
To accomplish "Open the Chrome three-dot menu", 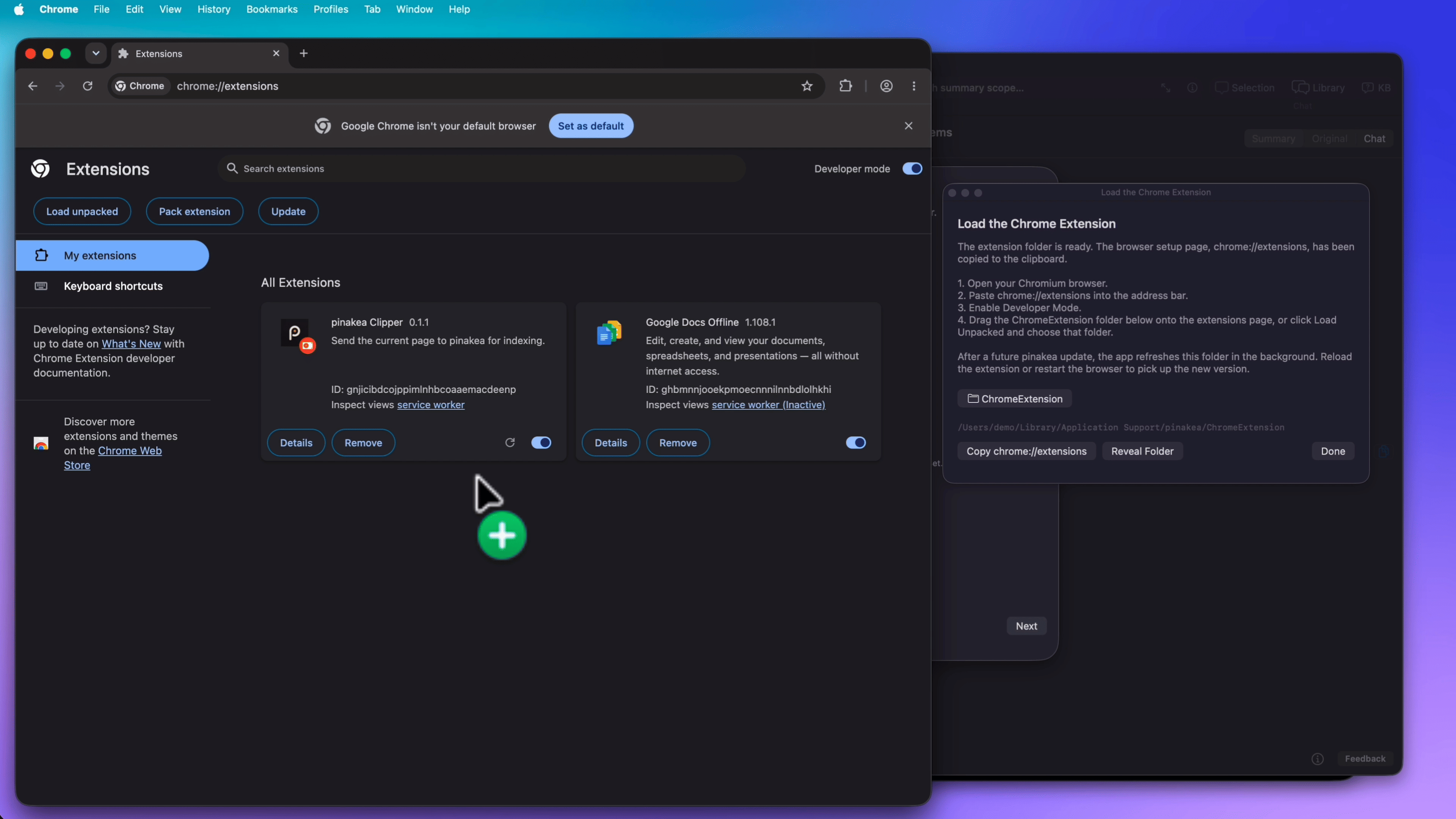I will (x=914, y=86).
